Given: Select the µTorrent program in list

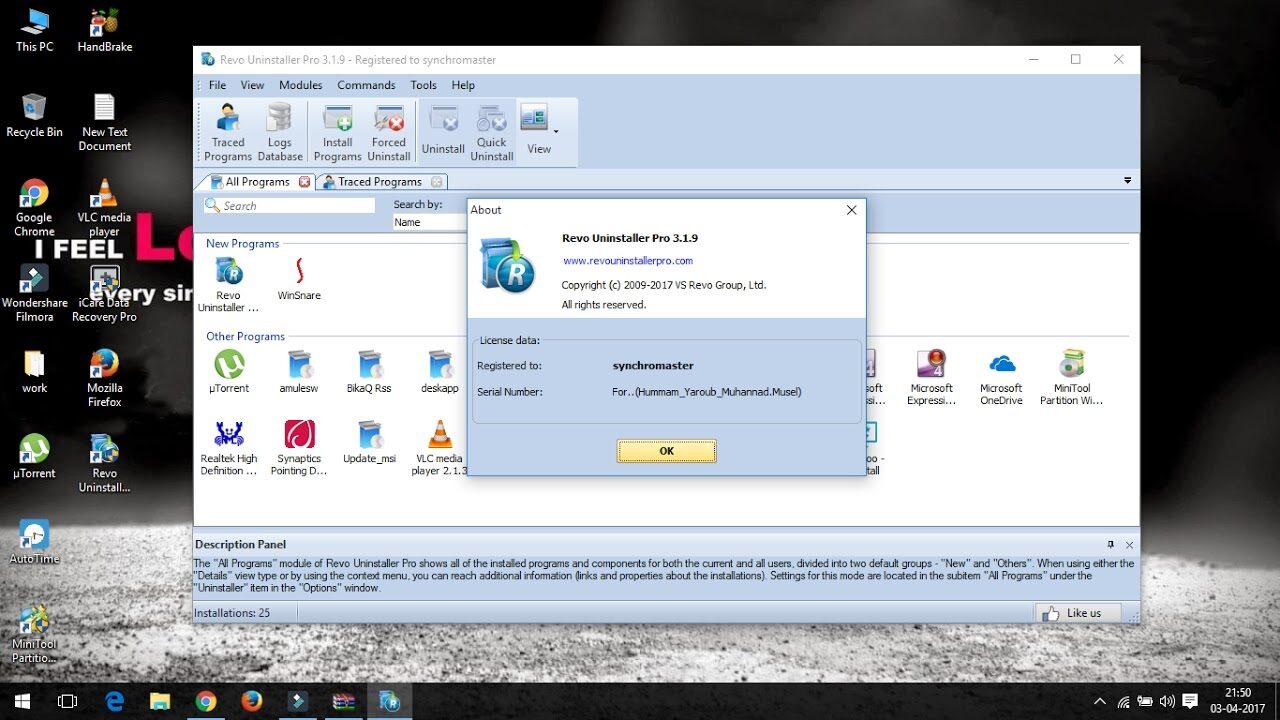Looking at the screenshot, I should tap(229, 371).
